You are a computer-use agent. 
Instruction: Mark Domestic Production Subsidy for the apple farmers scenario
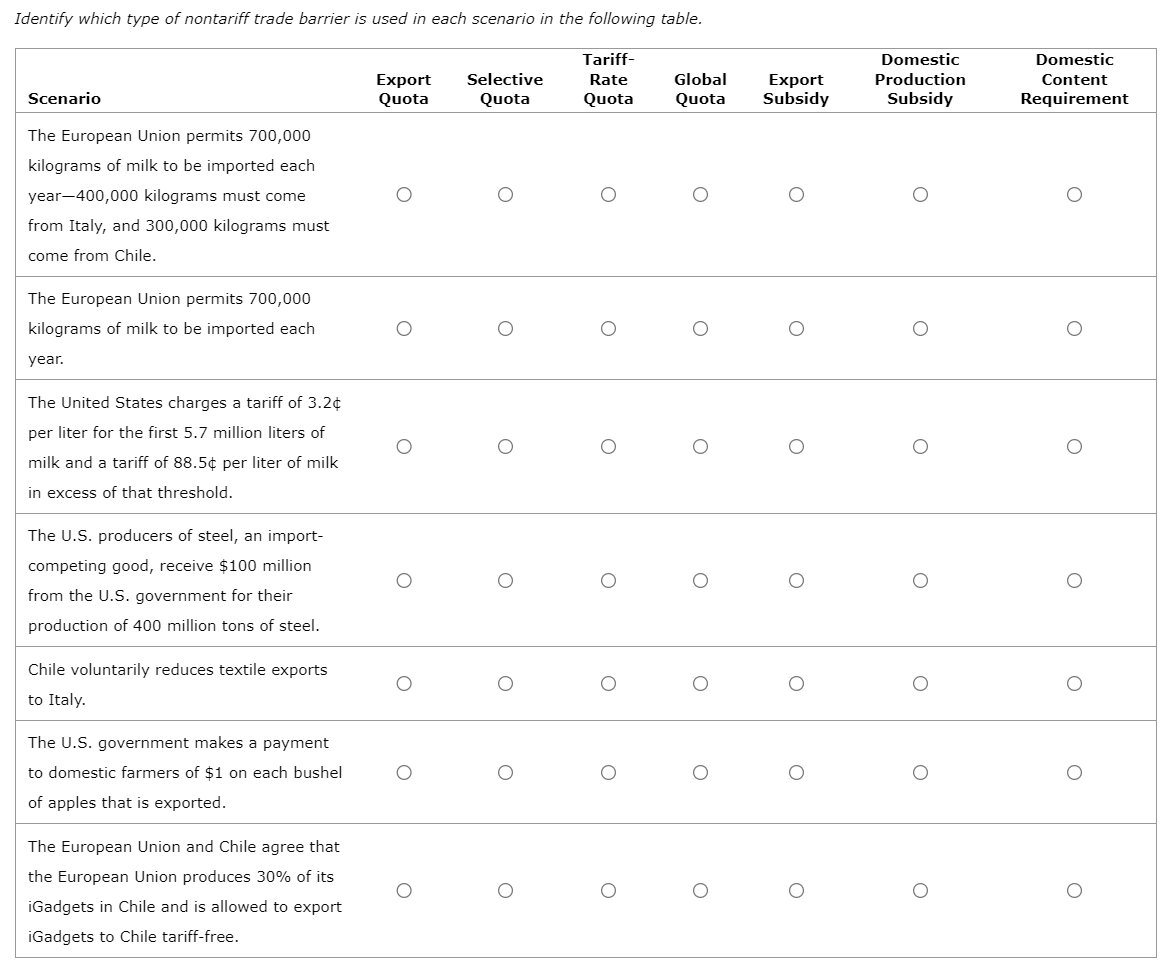pyautogui.click(x=920, y=772)
